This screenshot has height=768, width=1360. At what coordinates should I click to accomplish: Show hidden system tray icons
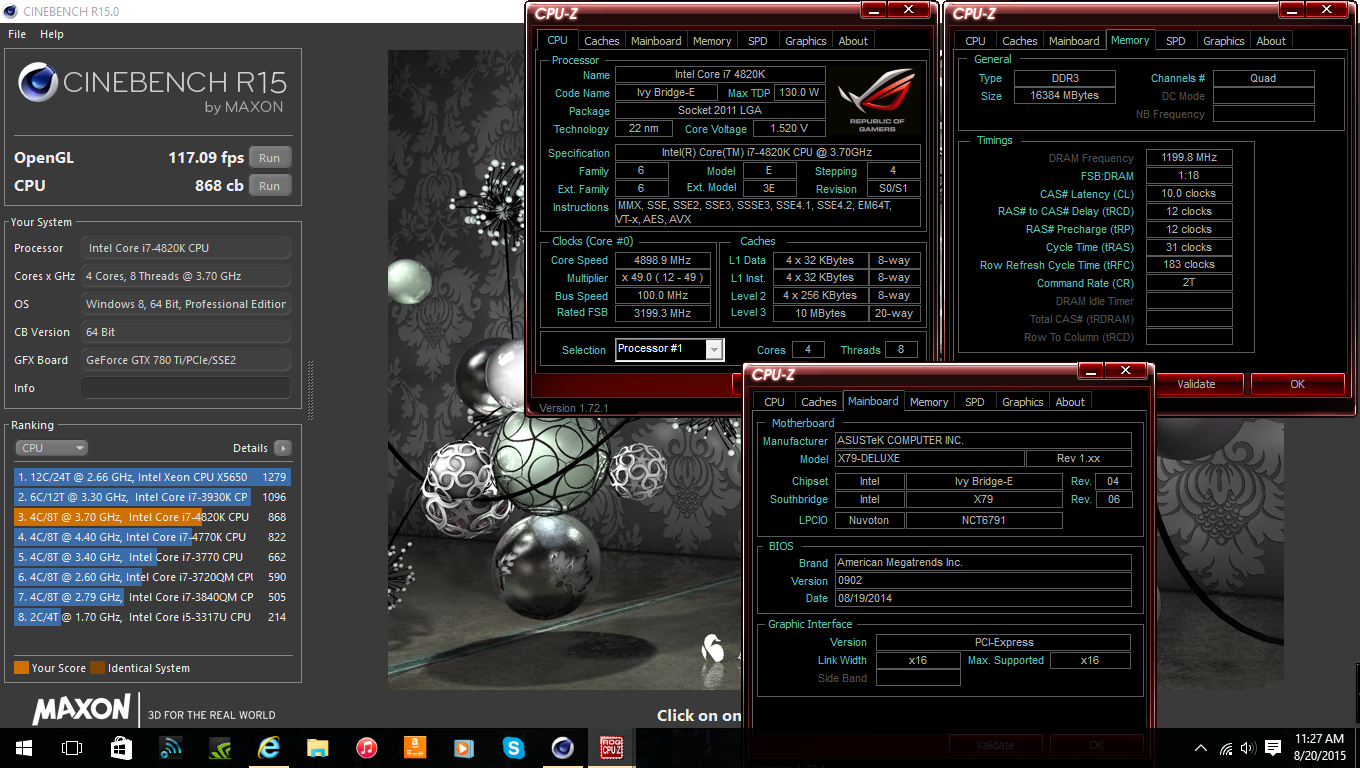tap(1201, 748)
